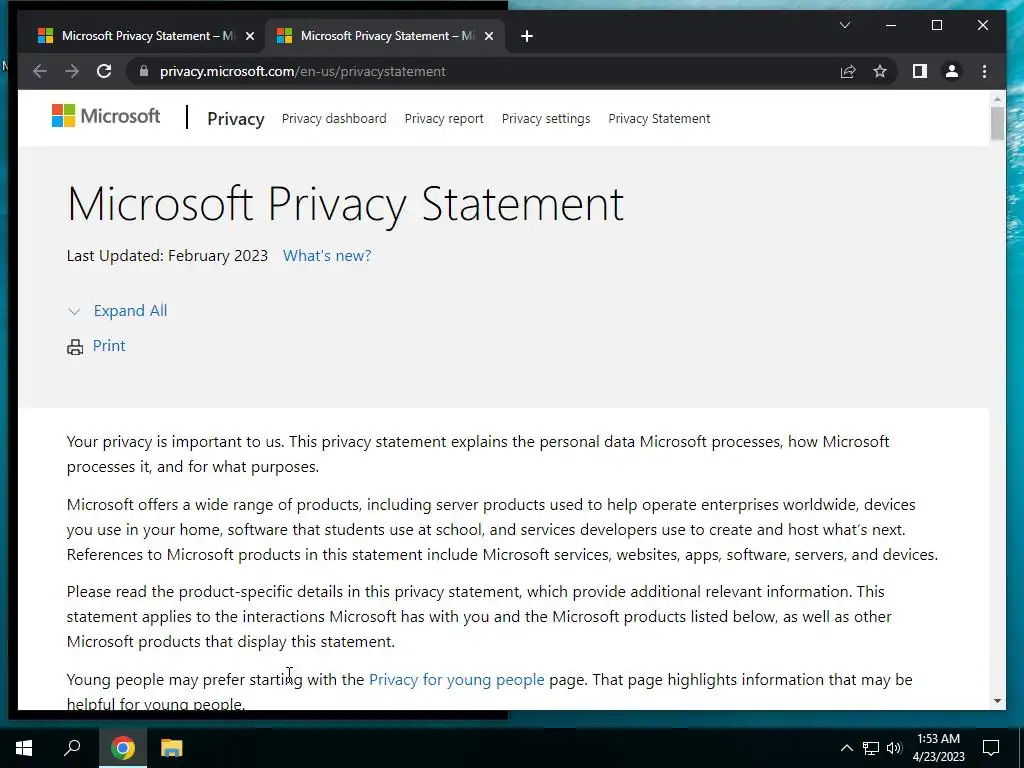Close the first Microsoft Privacy Statement tab
Image resolution: width=1024 pixels, height=768 pixels.
point(249,36)
